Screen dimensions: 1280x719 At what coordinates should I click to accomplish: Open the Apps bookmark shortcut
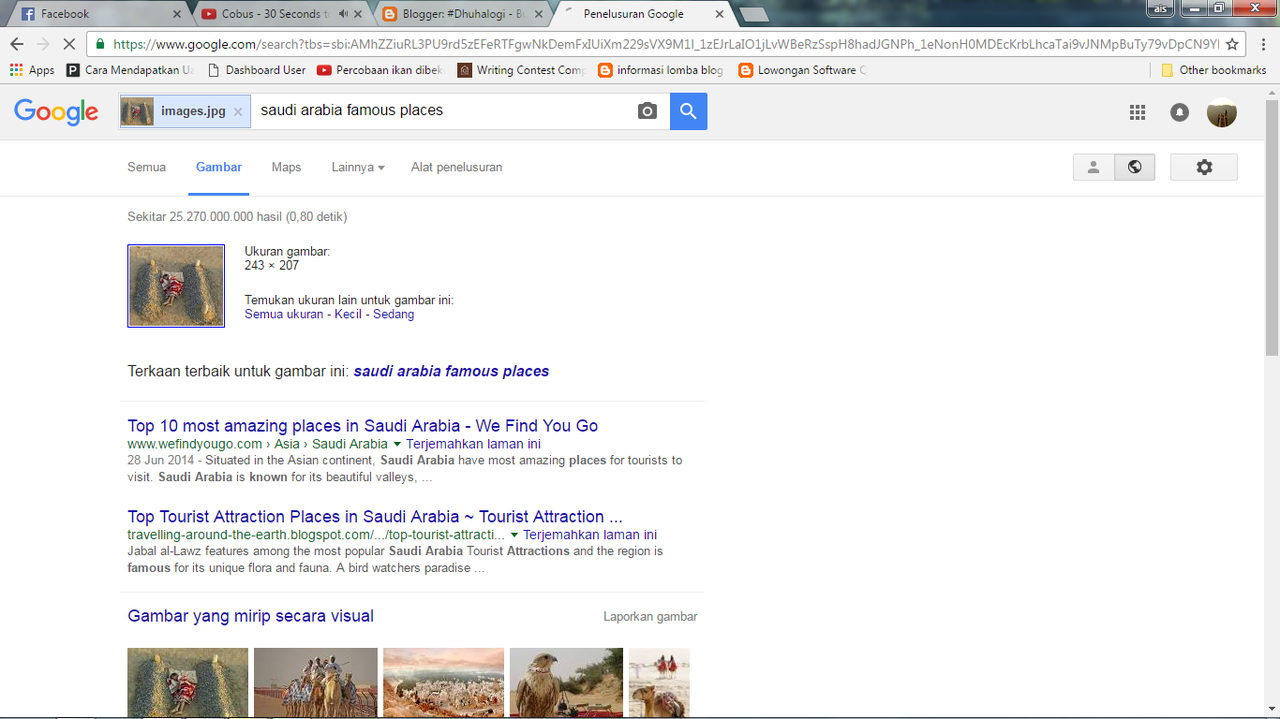coord(32,70)
